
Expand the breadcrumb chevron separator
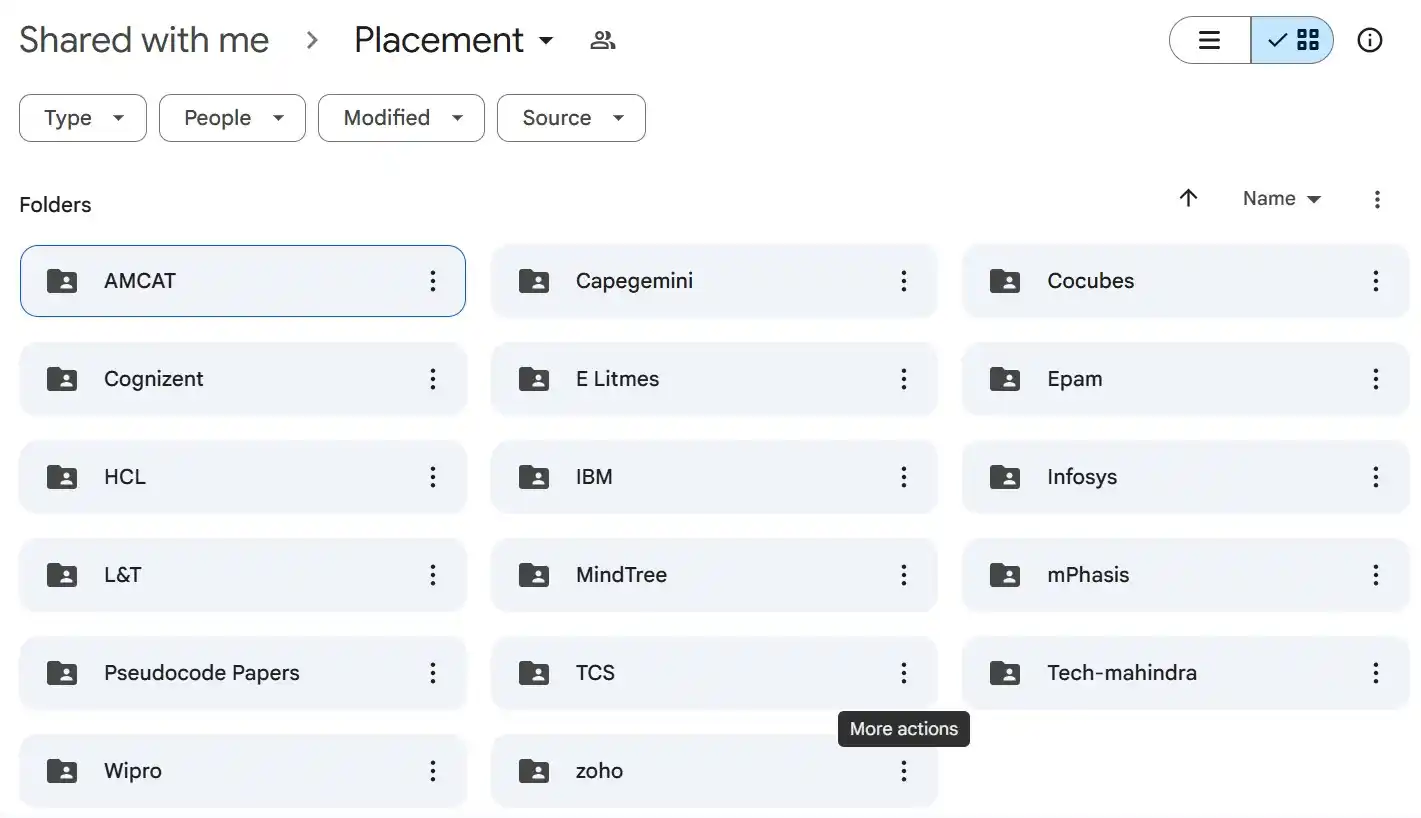(312, 40)
